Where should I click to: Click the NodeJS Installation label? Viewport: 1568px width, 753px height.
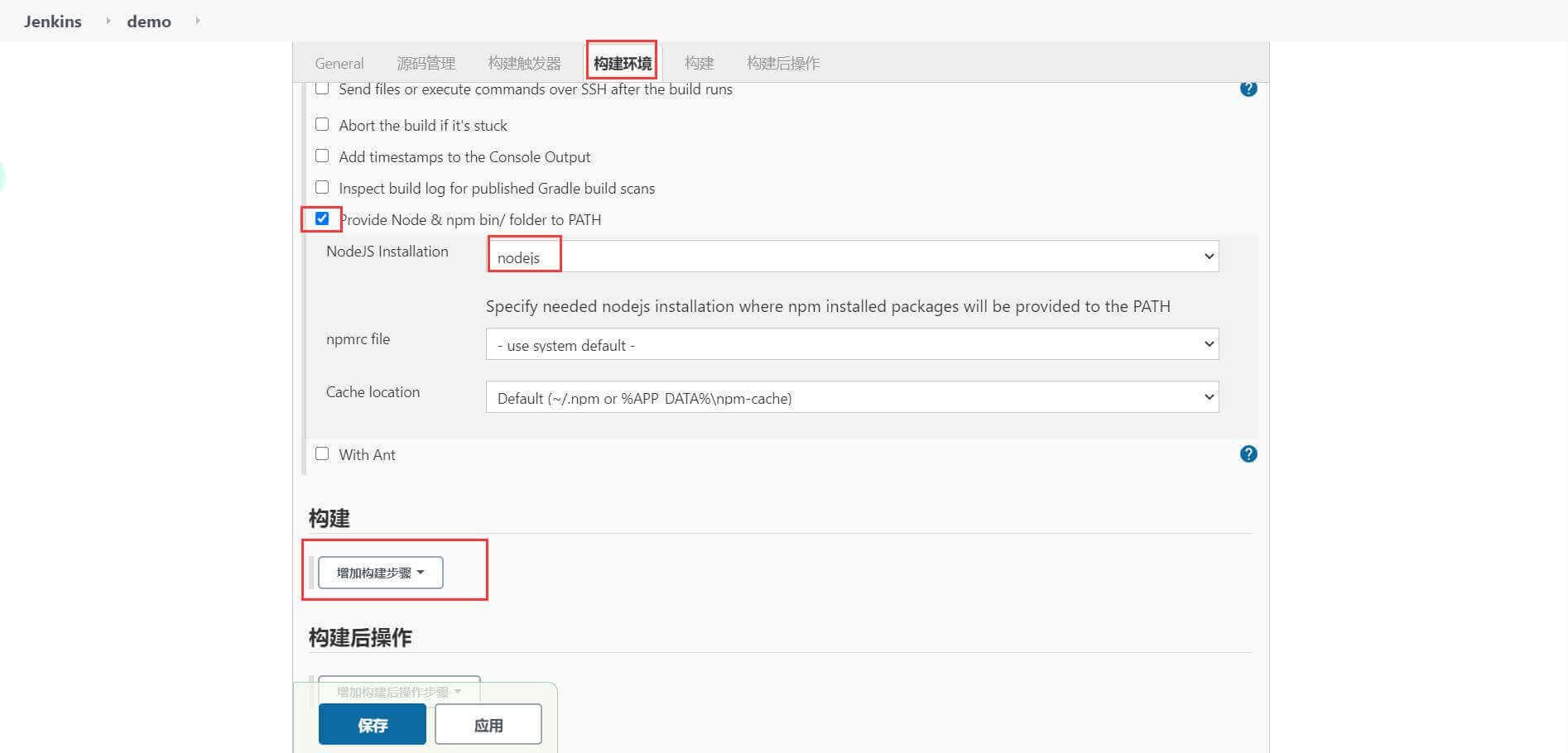(387, 252)
